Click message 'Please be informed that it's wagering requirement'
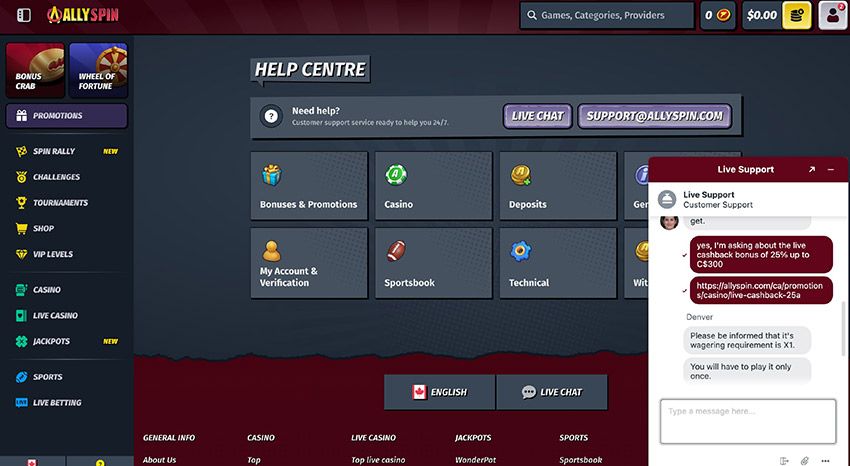The width and height of the screenshot is (850, 466). click(x=746, y=340)
